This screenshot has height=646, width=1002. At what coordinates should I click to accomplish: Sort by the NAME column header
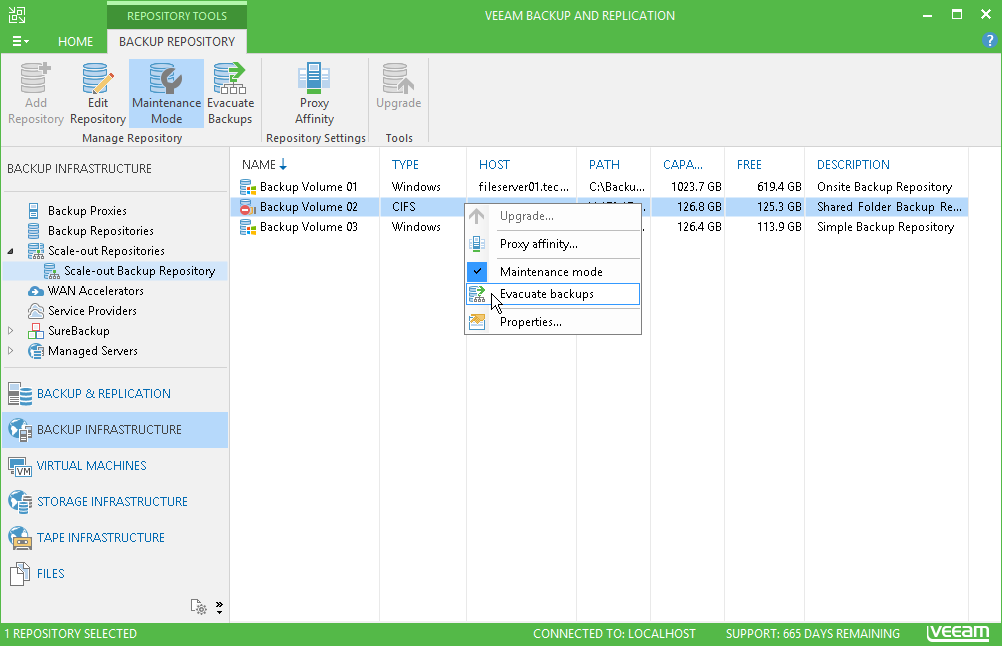(x=264, y=165)
